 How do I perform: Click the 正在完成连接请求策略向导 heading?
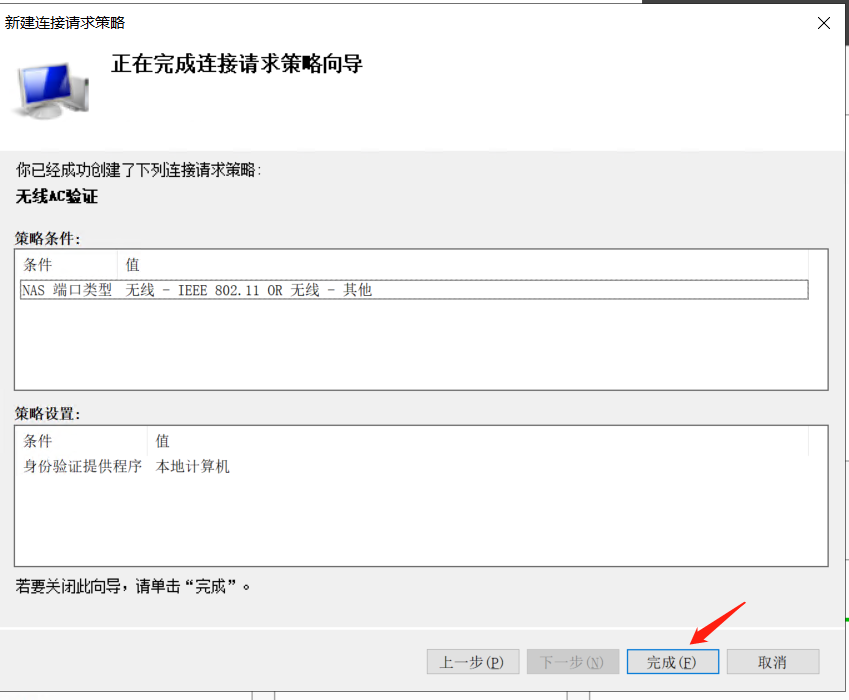pos(237,64)
